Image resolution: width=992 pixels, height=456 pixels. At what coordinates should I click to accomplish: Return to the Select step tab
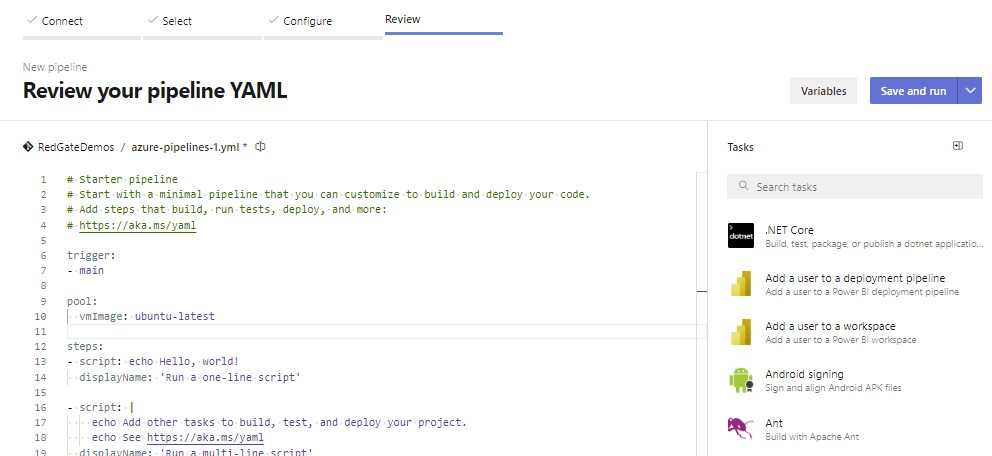coord(176,20)
